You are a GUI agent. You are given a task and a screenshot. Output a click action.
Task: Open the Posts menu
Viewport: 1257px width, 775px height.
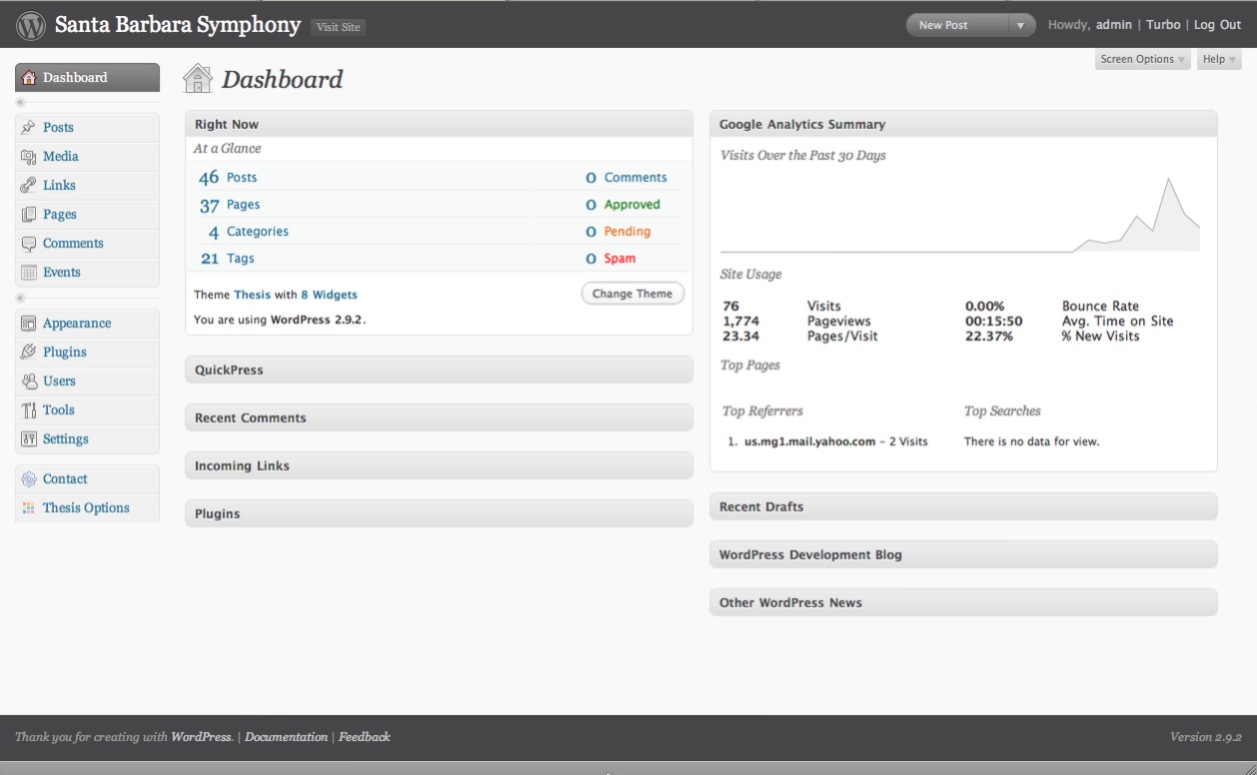point(58,127)
